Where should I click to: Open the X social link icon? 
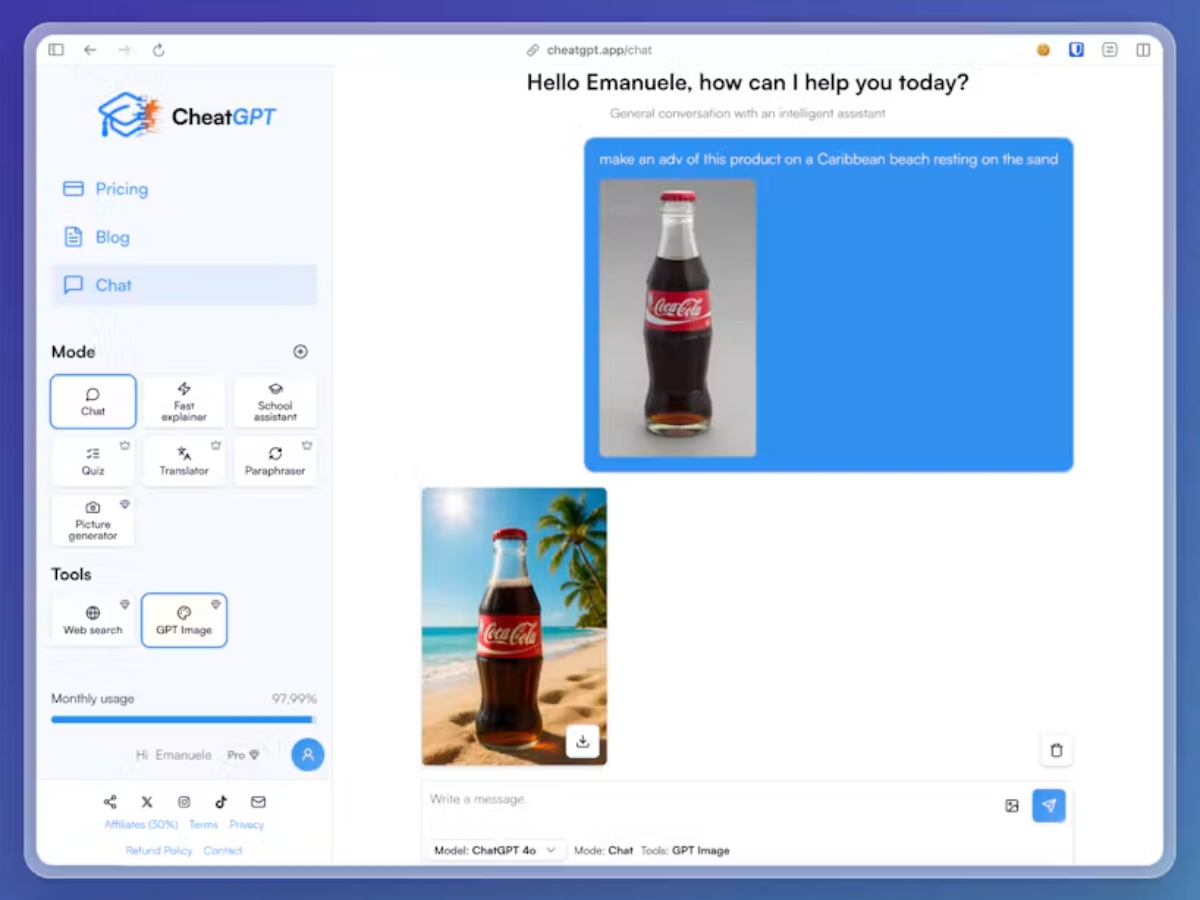click(x=147, y=802)
